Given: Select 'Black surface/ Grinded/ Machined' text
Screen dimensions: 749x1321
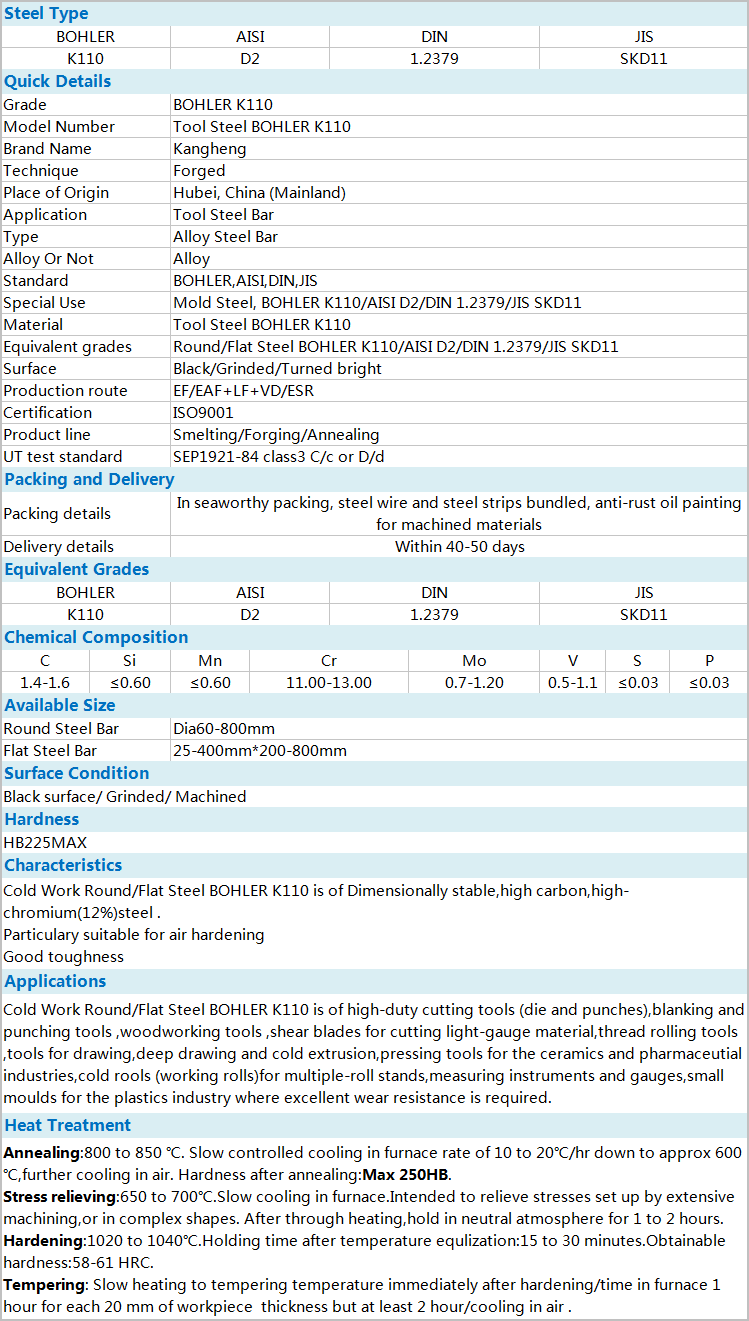Looking at the screenshot, I should click(125, 796).
